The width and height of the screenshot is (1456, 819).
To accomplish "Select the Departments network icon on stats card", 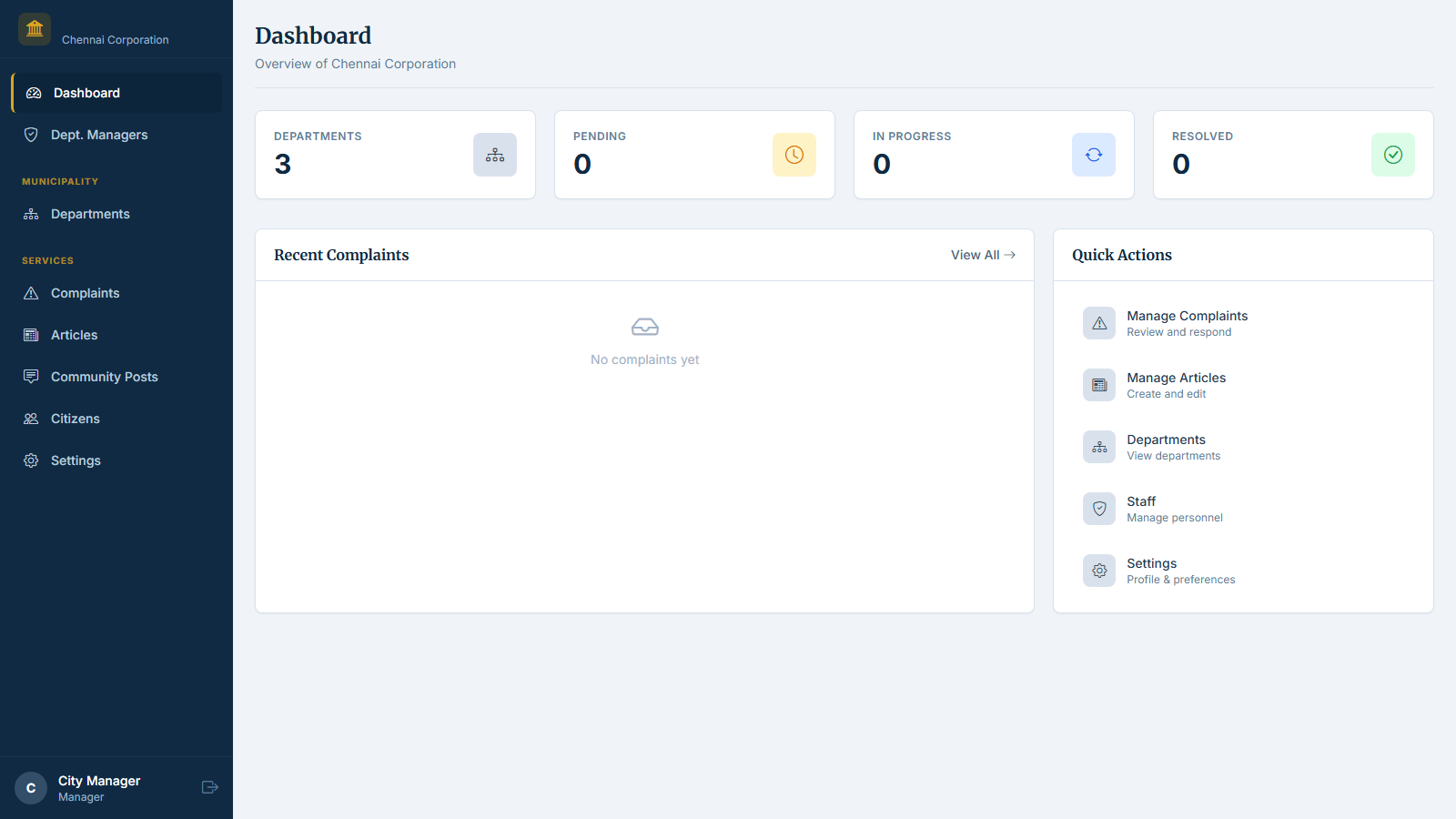I will pos(494,155).
